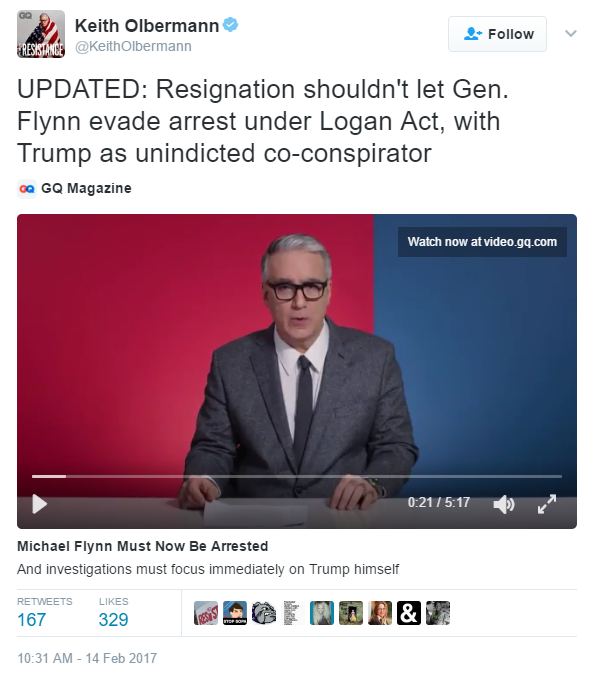This screenshot has width=592, height=675.
Task: Open the tweet options chevron dropdown
Action: click(570, 34)
